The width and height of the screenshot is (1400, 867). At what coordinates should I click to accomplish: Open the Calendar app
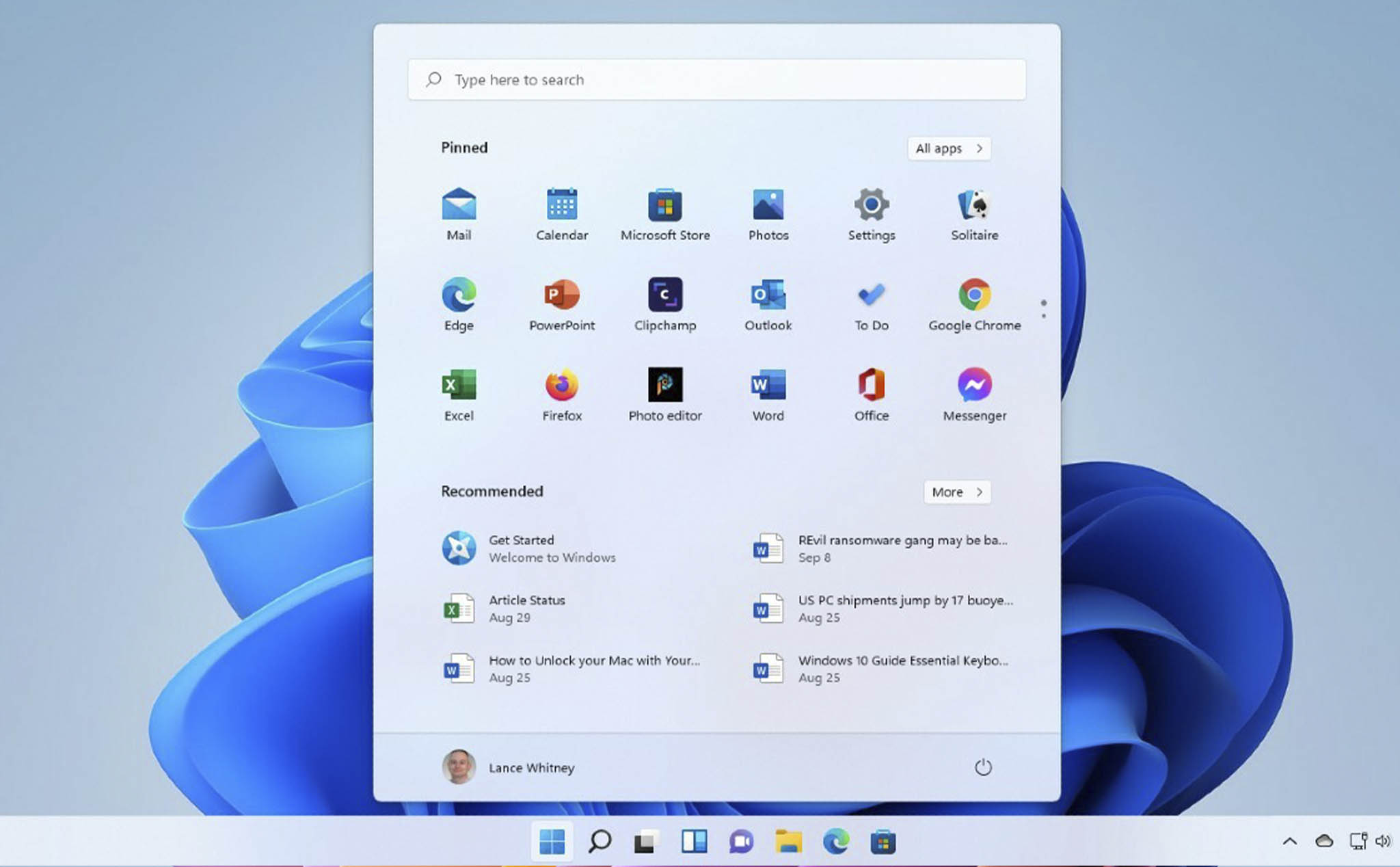pyautogui.click(x=562, y=214)
